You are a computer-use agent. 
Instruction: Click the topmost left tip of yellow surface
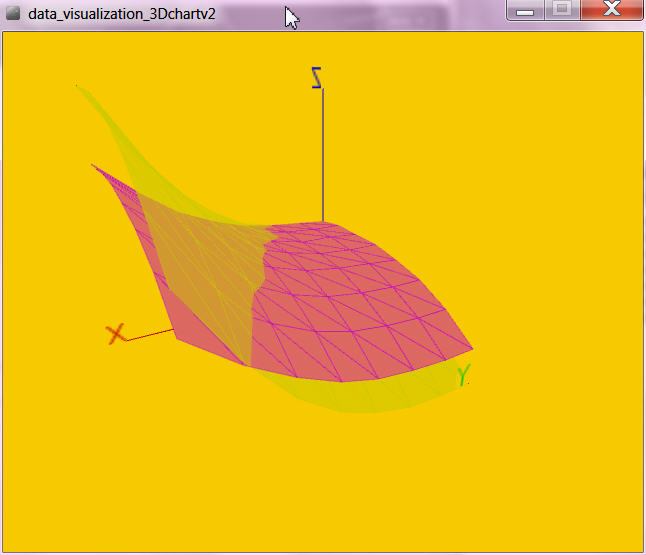coord(78,86)
